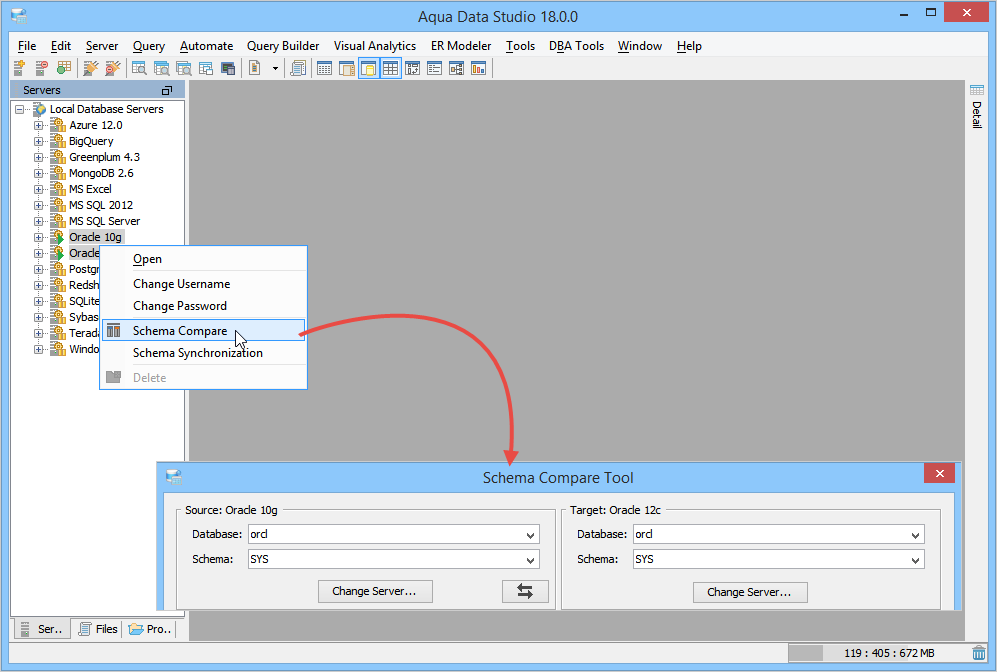This screenshot has width=997, height=672.
Task: Click the second stacked query window magnifier icon
Action: [162, 68]
